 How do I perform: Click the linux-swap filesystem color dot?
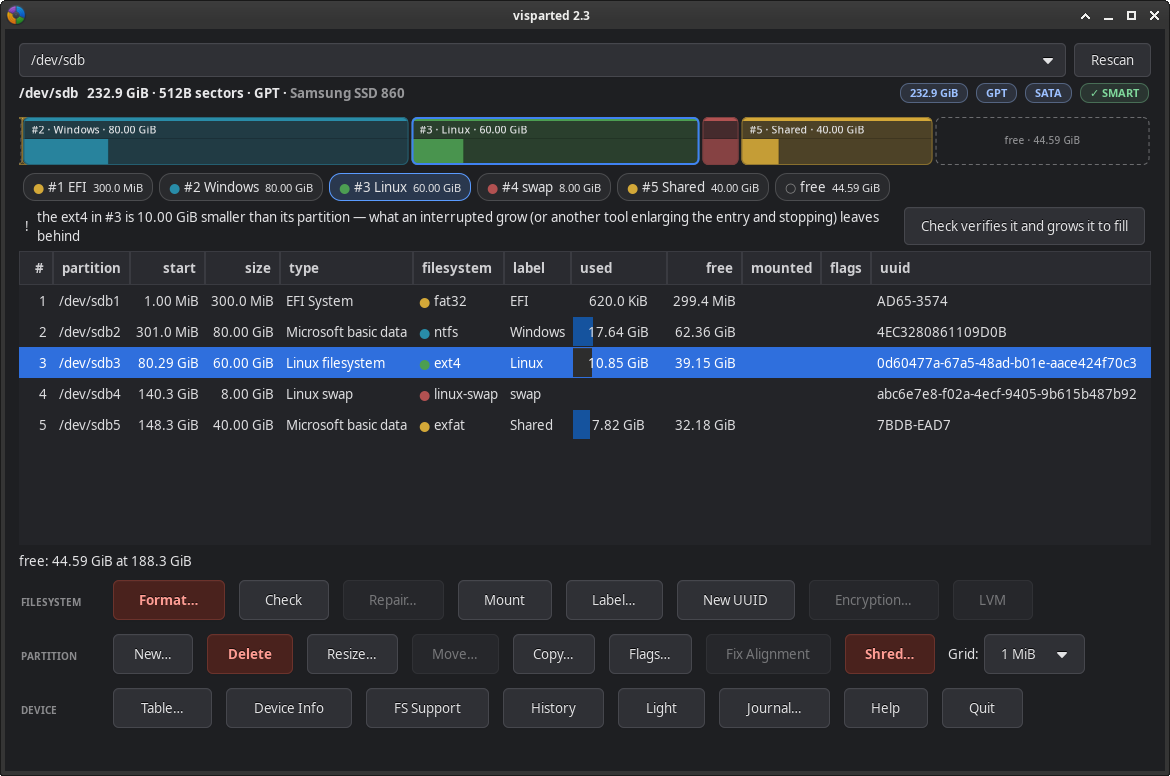click(425, 395)
